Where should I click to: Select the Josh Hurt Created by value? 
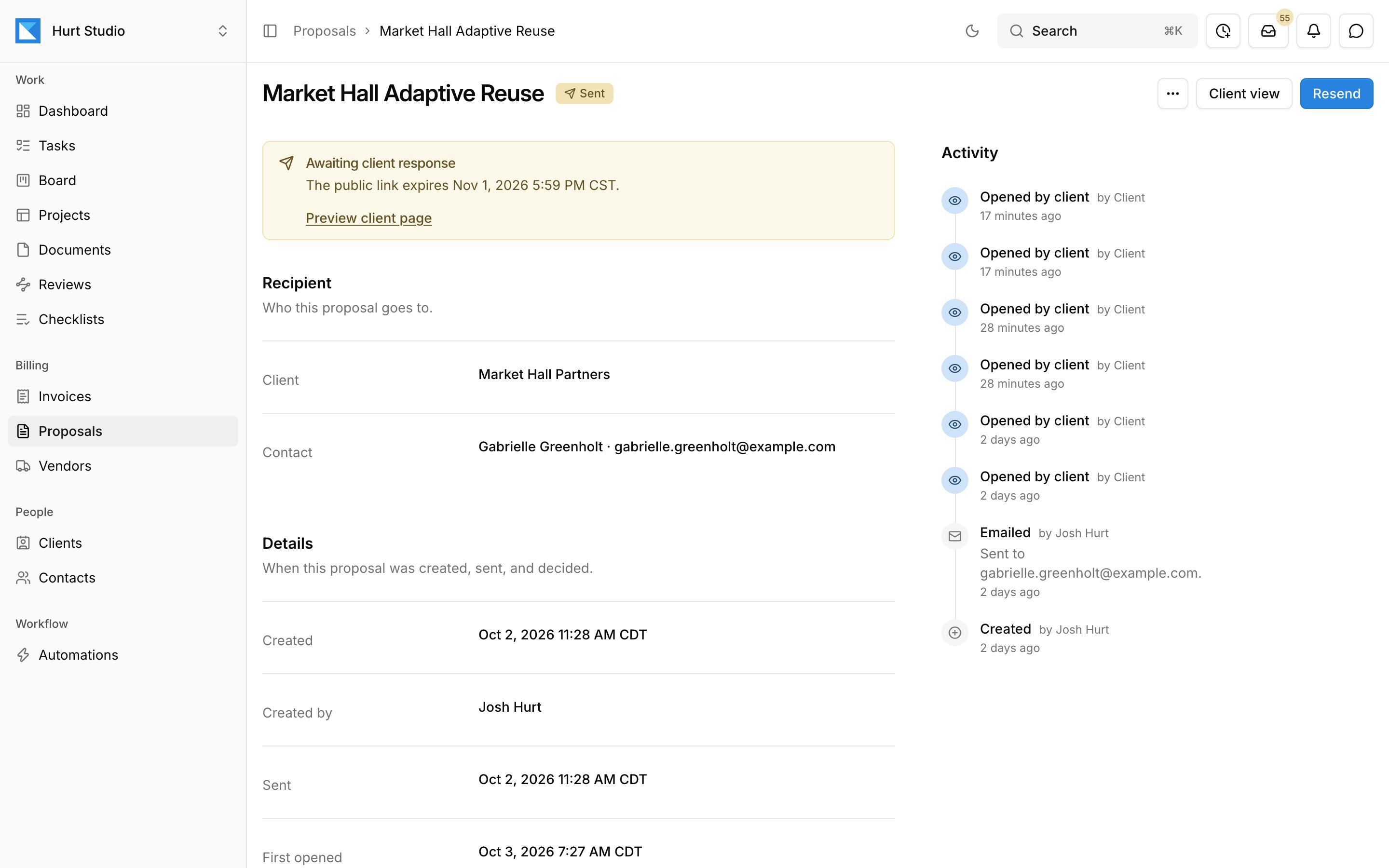pyautogui.click(x=510, y=706)
